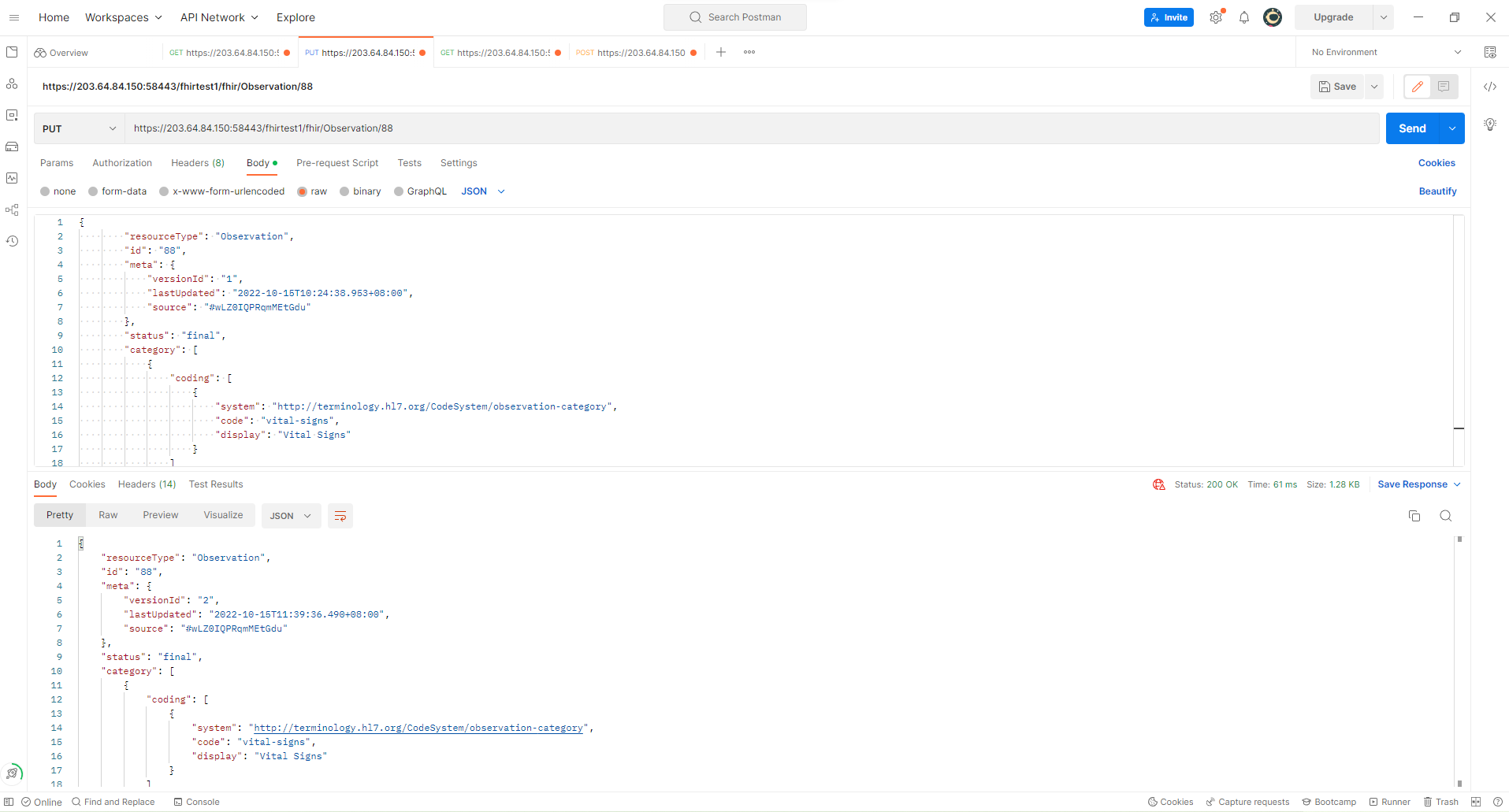Click the blue Send button
The width and height of the screenshot is (1509, 812).
tap(1412, 128)
